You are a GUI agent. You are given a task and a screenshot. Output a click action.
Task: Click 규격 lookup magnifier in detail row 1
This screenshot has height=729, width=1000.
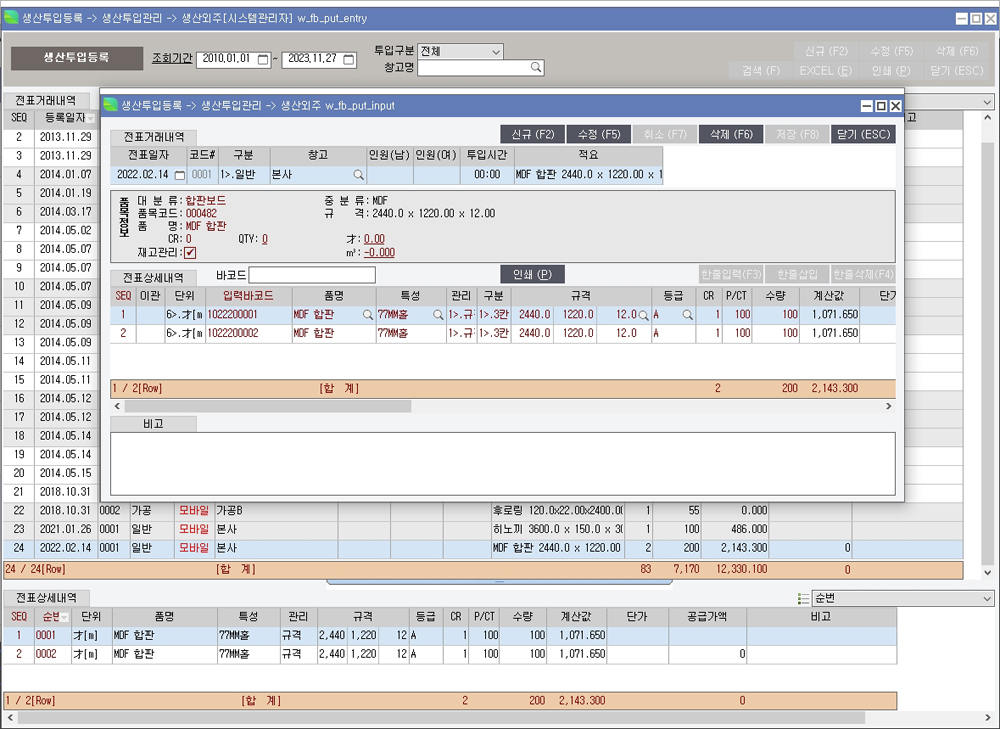click(643, 315)
